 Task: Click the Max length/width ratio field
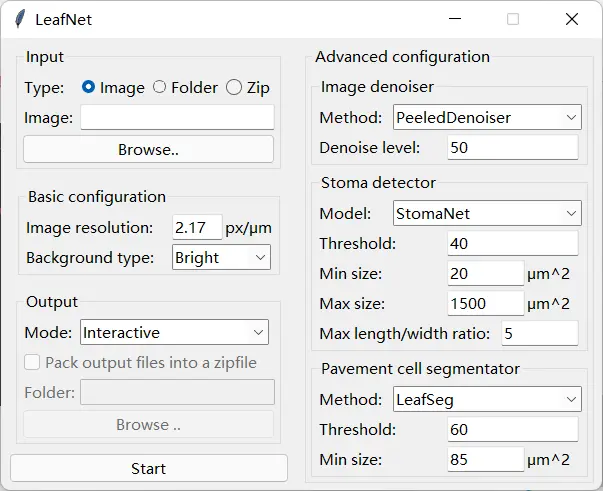tap(540, 333)
